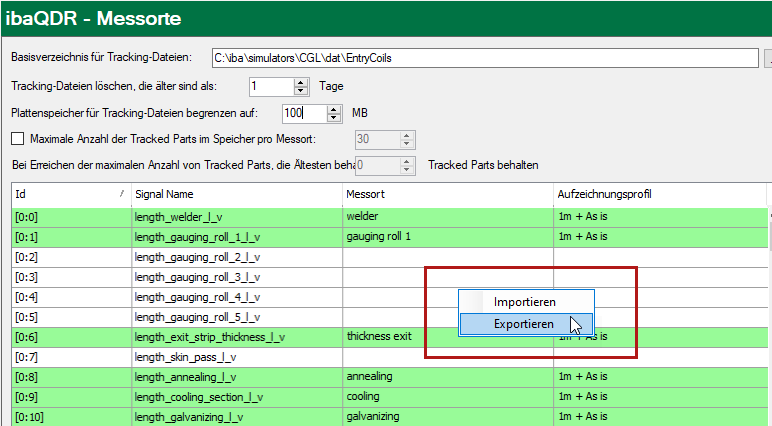Select the length_cooling_section_l_v cell

(x=237, y=397)
